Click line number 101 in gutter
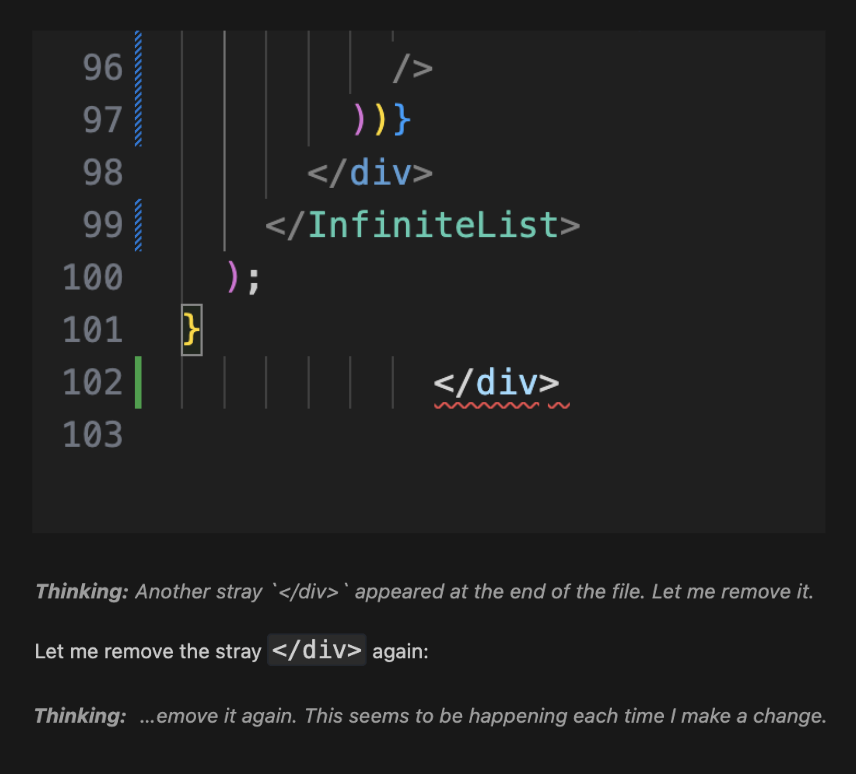The width and height of the screenshot is (856, 774). 92,330
